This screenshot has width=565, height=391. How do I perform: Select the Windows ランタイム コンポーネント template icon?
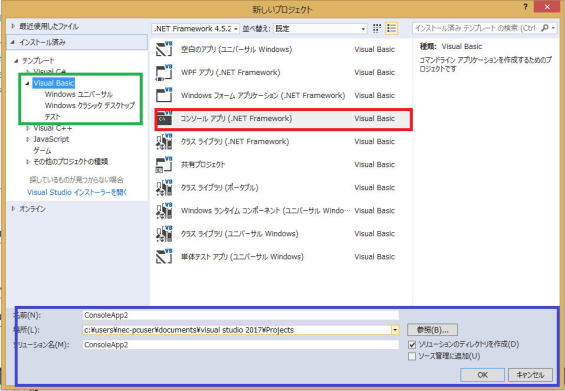(x=164, y=210)
